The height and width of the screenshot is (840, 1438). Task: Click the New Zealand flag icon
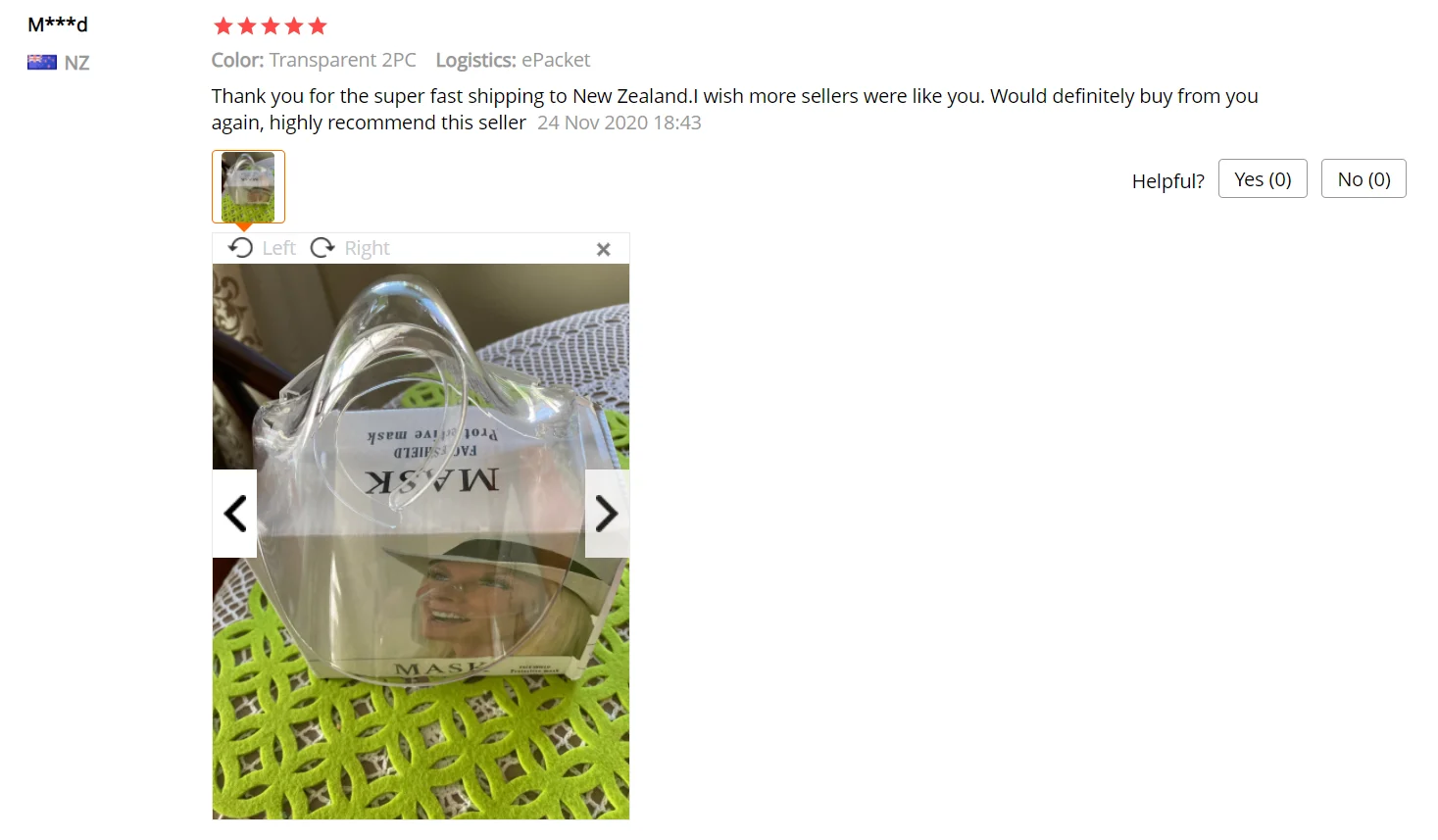tap(42, 63)
